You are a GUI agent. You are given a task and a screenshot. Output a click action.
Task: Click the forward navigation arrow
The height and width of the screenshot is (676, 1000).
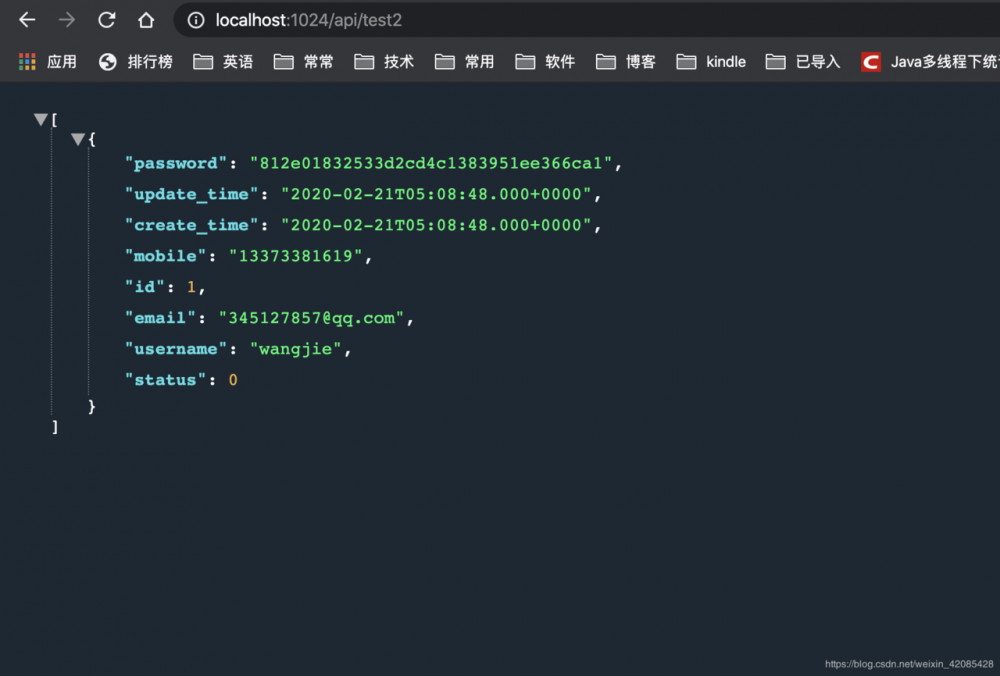pos(66,19)
